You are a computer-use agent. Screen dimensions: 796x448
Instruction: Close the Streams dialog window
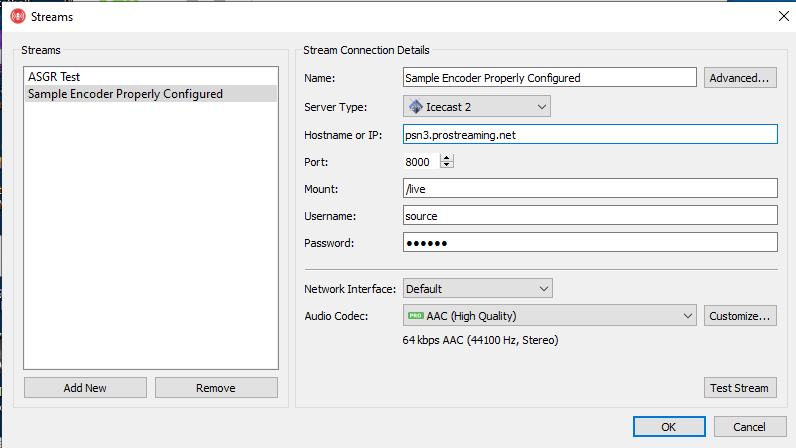tap(781, 16)
